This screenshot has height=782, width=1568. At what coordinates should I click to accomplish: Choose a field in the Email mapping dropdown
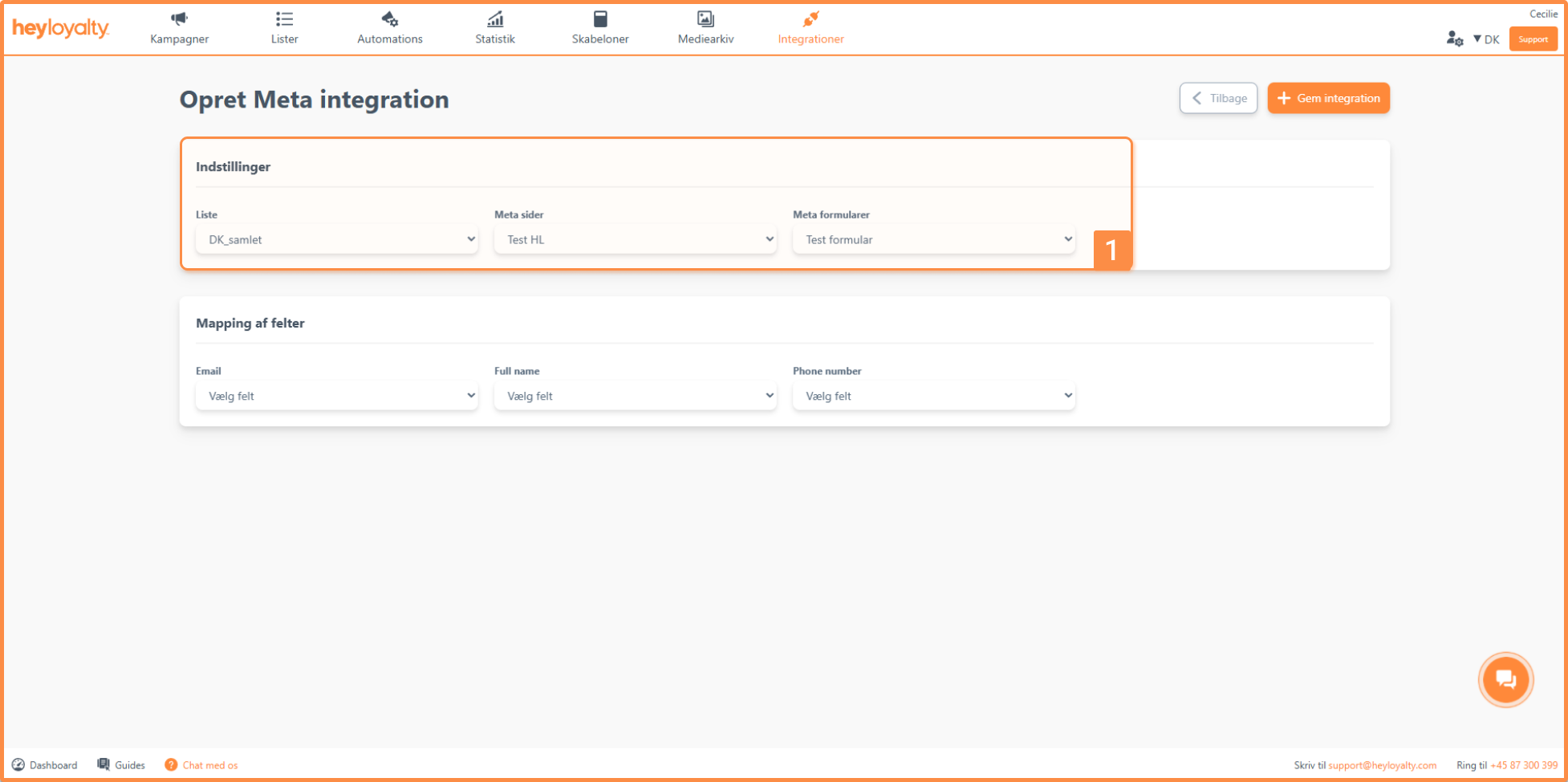coord(337,396)
